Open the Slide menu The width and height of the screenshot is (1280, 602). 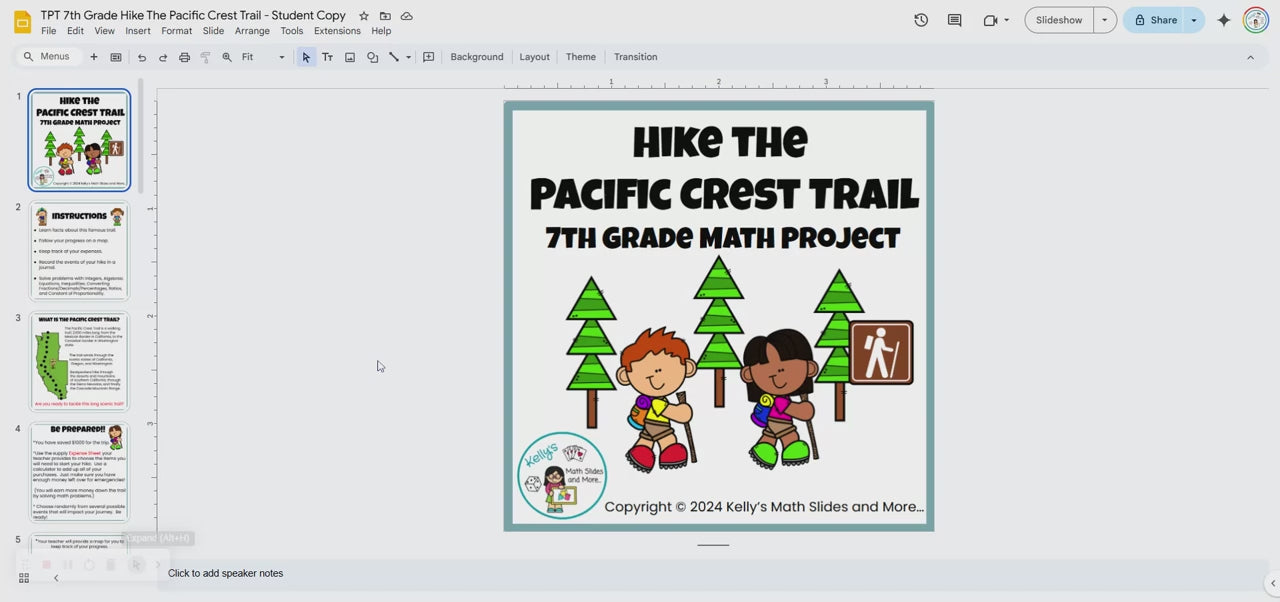point(213,31)
